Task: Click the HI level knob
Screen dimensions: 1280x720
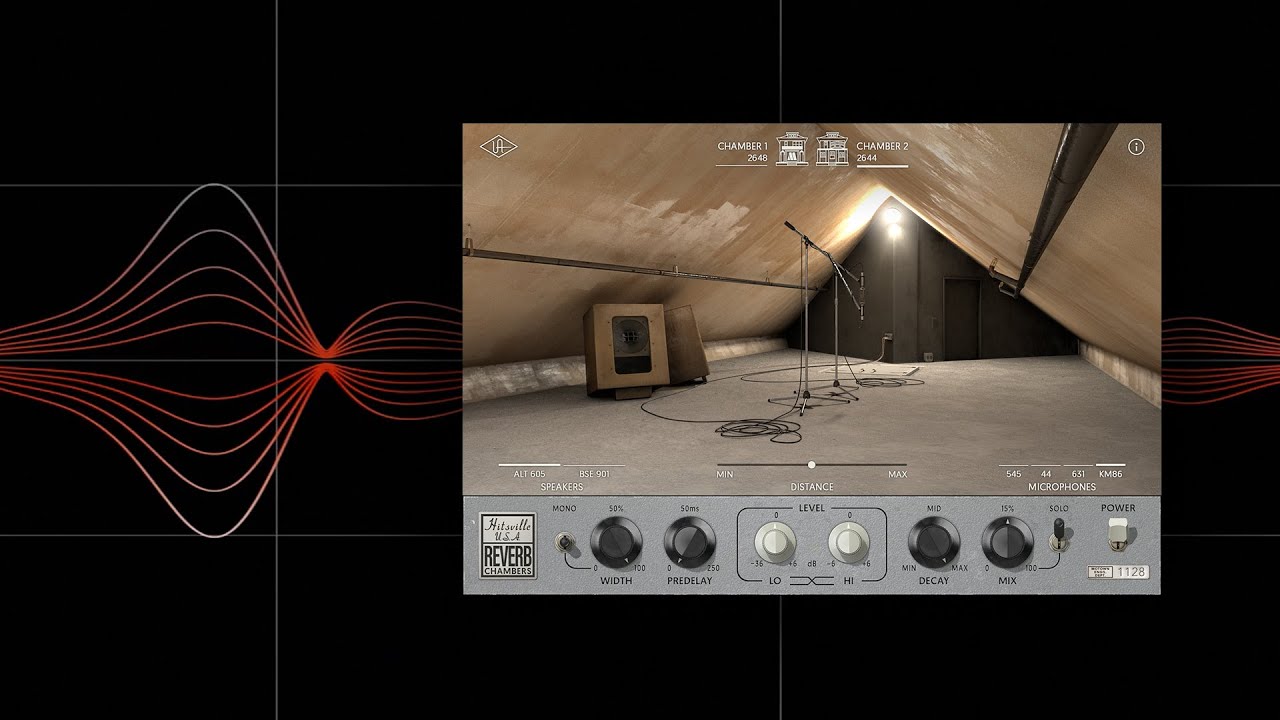Action: point(849,543)
